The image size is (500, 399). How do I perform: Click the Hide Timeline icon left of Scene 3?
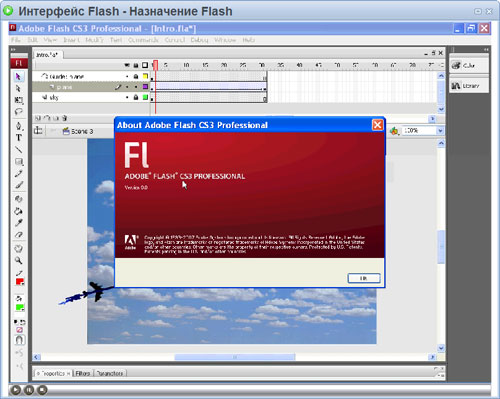point(38,131)
